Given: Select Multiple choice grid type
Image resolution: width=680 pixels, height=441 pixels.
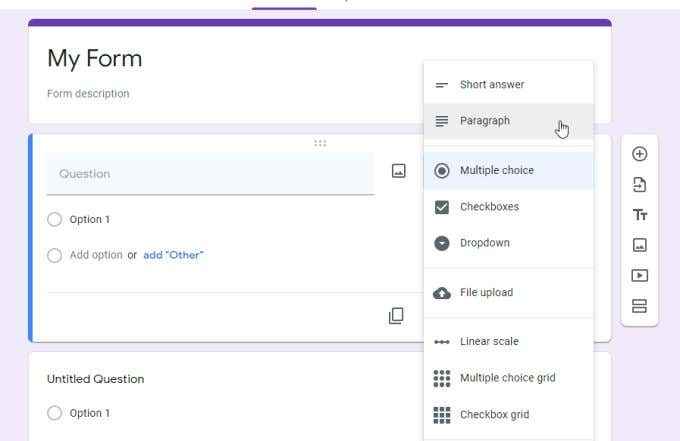Looking at the screenshot, I should [x=508, y=378].
